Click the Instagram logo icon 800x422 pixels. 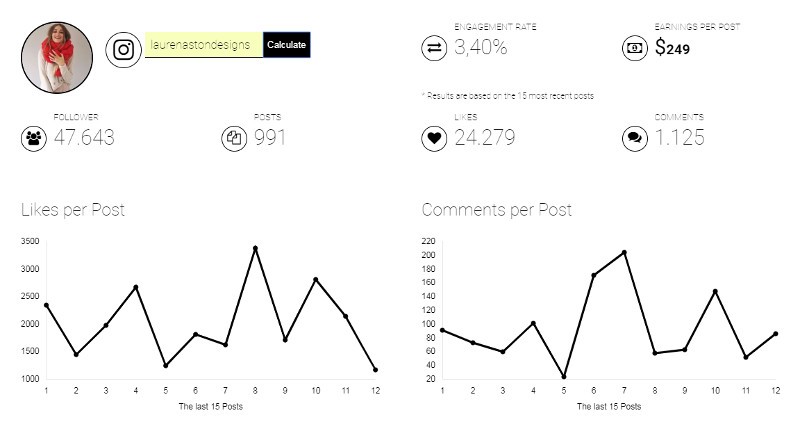click(123, 49)
